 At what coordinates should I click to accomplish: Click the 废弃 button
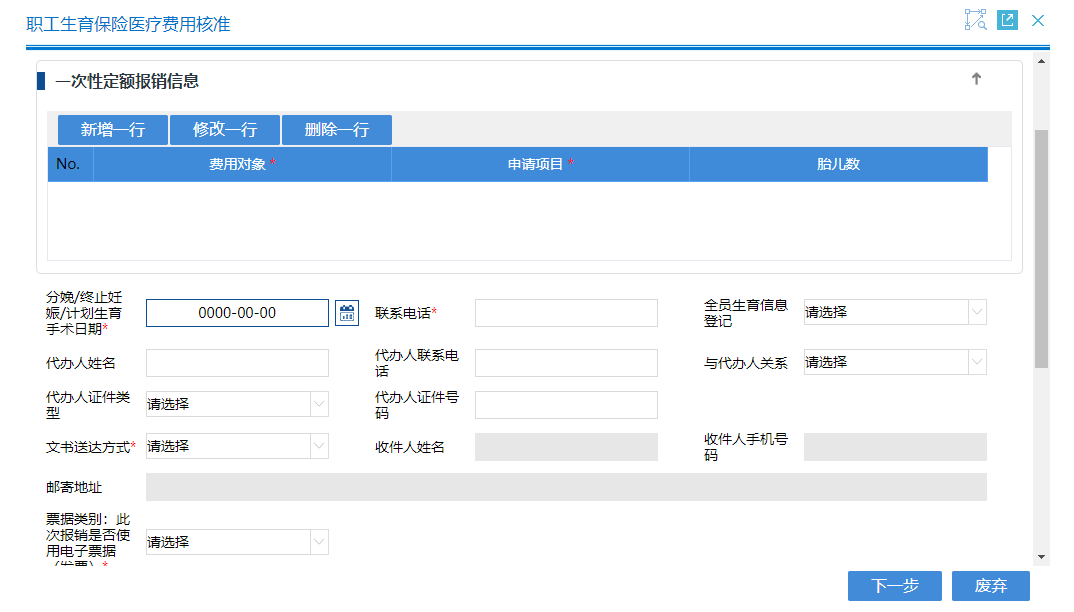pyautogui.click(x=990, y=586)
